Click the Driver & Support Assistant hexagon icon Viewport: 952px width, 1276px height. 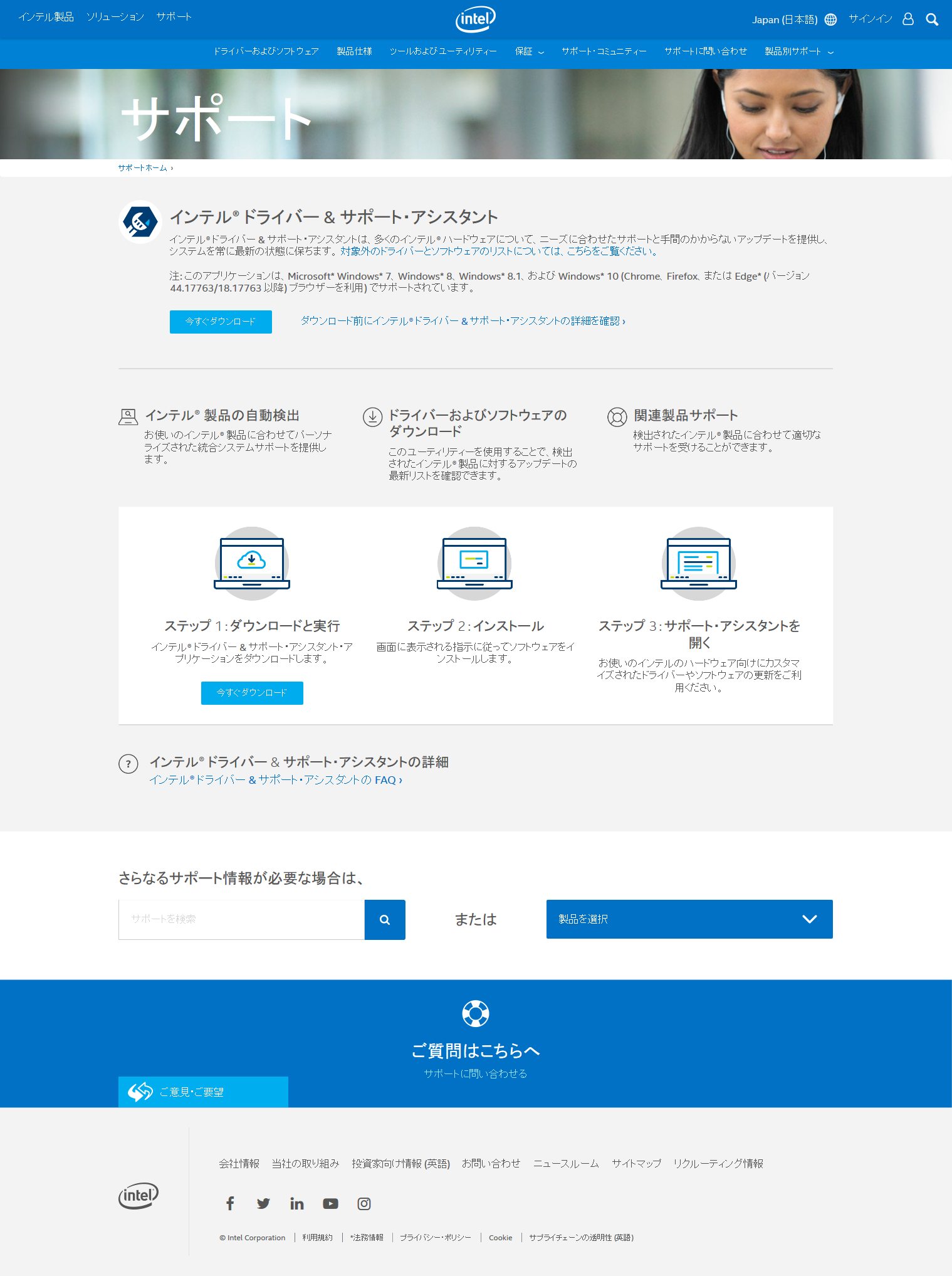click(x=140, y=221)
